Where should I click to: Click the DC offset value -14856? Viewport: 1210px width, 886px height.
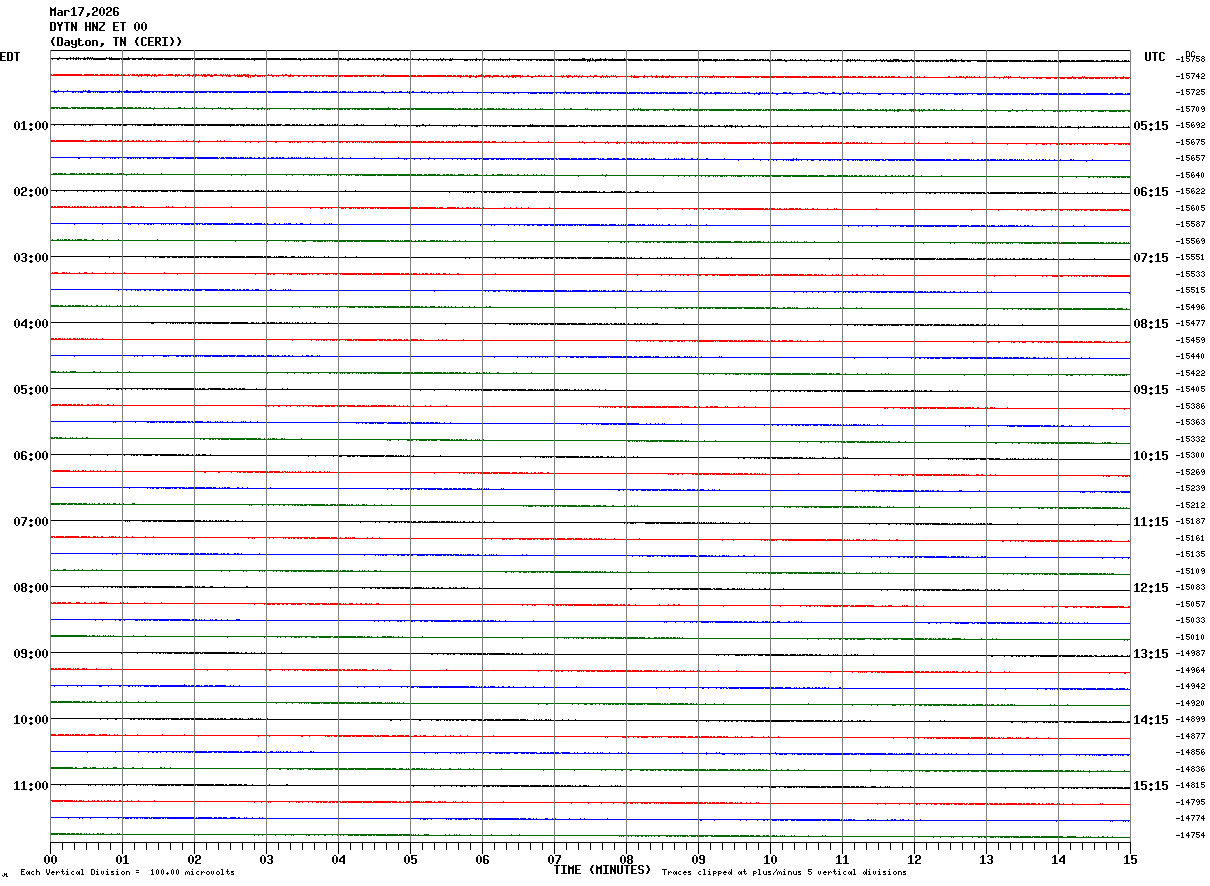[1191, 753]
